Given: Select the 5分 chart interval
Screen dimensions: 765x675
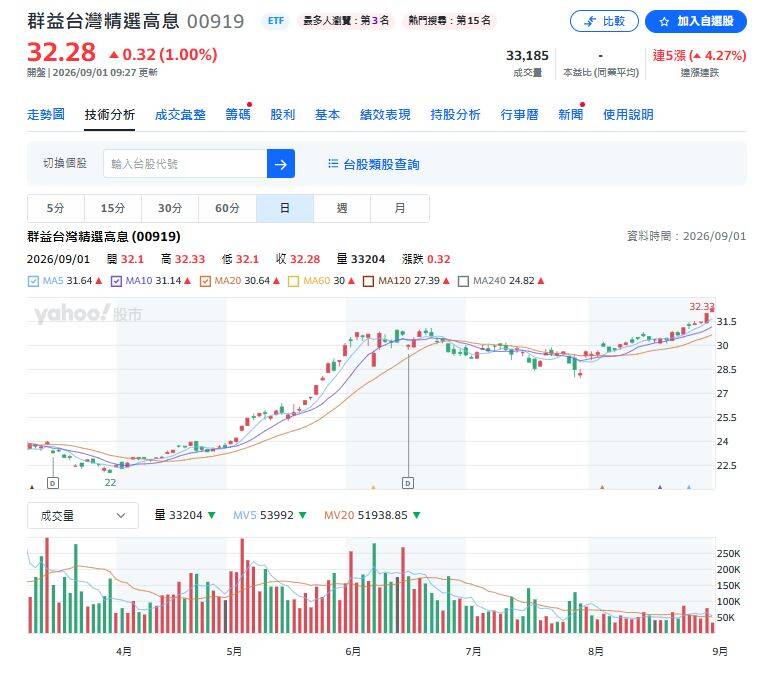Looking at the screenshot, I should click(56, 208).
